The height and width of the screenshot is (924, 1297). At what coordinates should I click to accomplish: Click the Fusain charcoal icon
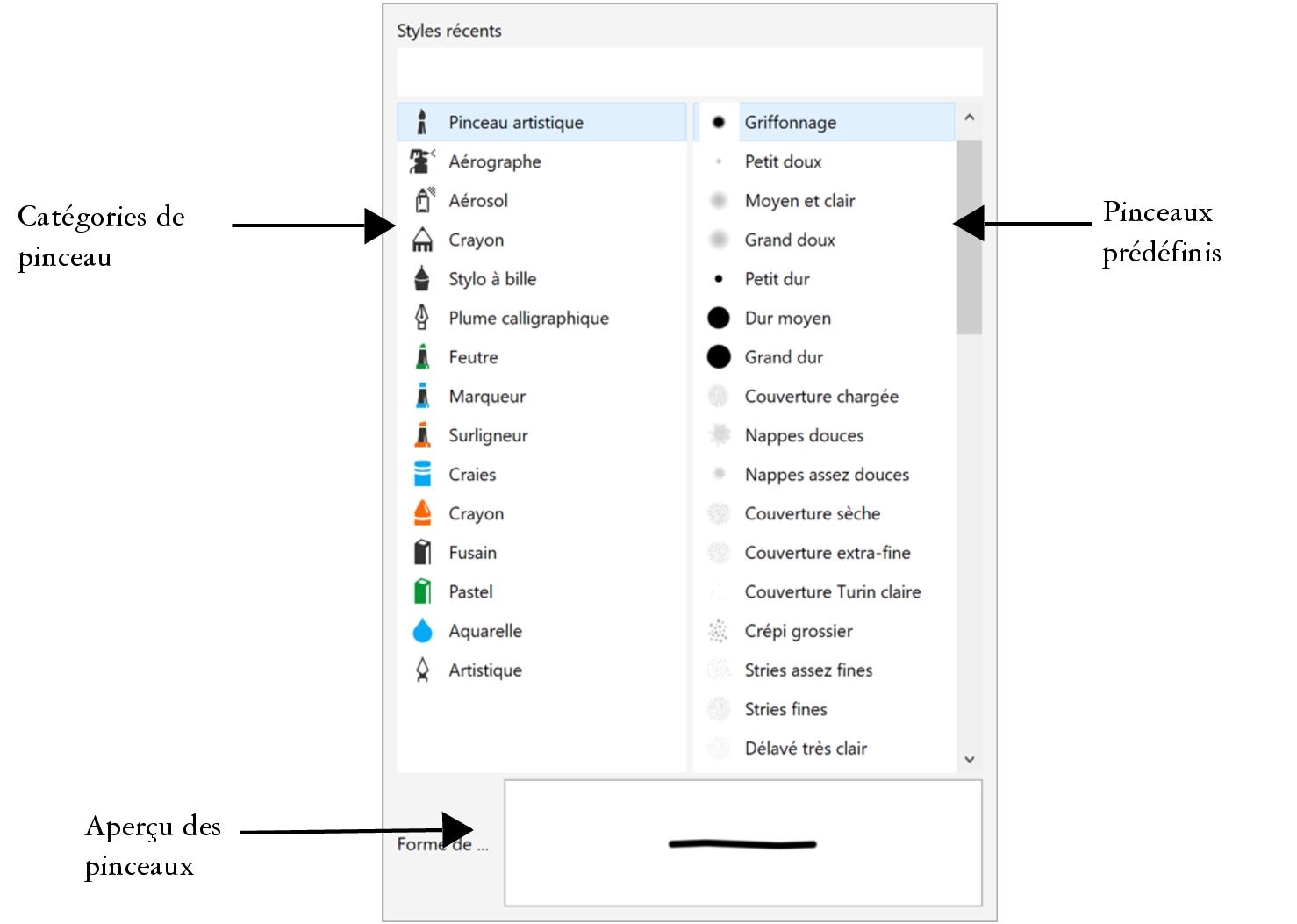pyautogui.click(x=422, y=553)
